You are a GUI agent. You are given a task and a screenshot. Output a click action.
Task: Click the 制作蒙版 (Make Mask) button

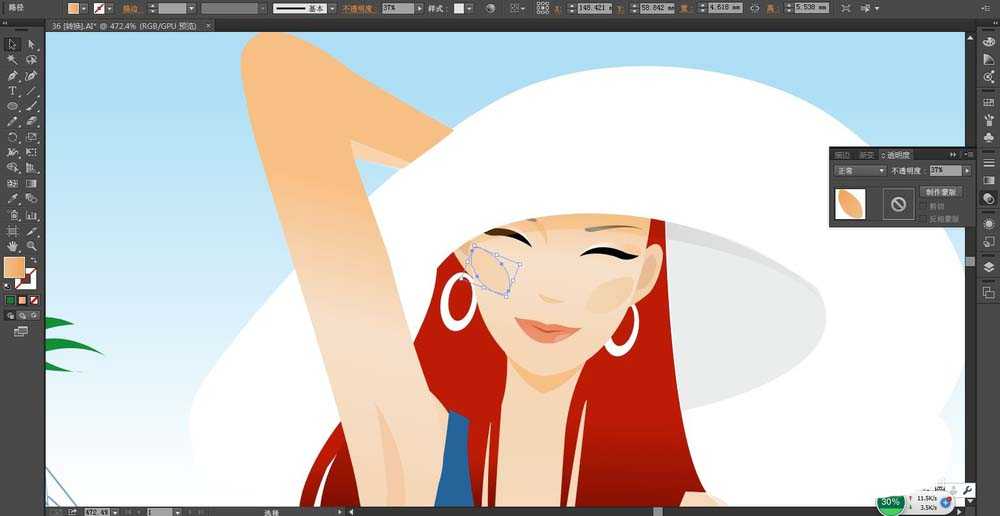point(941,191)
